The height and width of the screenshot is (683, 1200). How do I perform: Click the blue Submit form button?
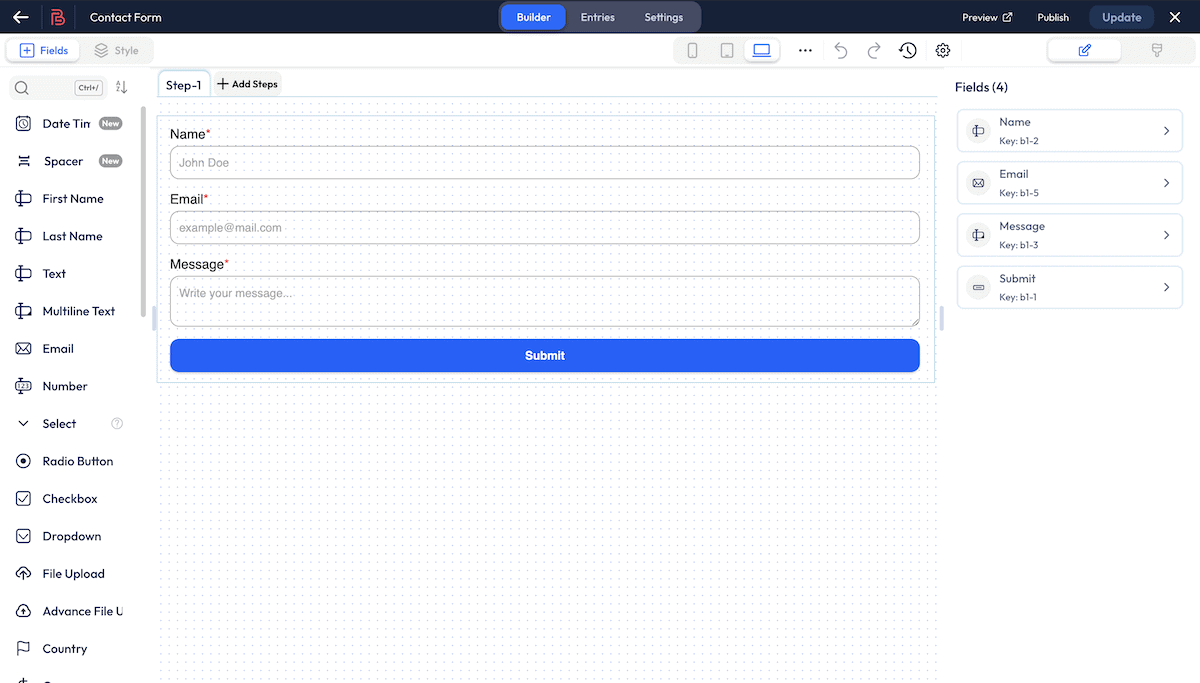coord(545,355)
